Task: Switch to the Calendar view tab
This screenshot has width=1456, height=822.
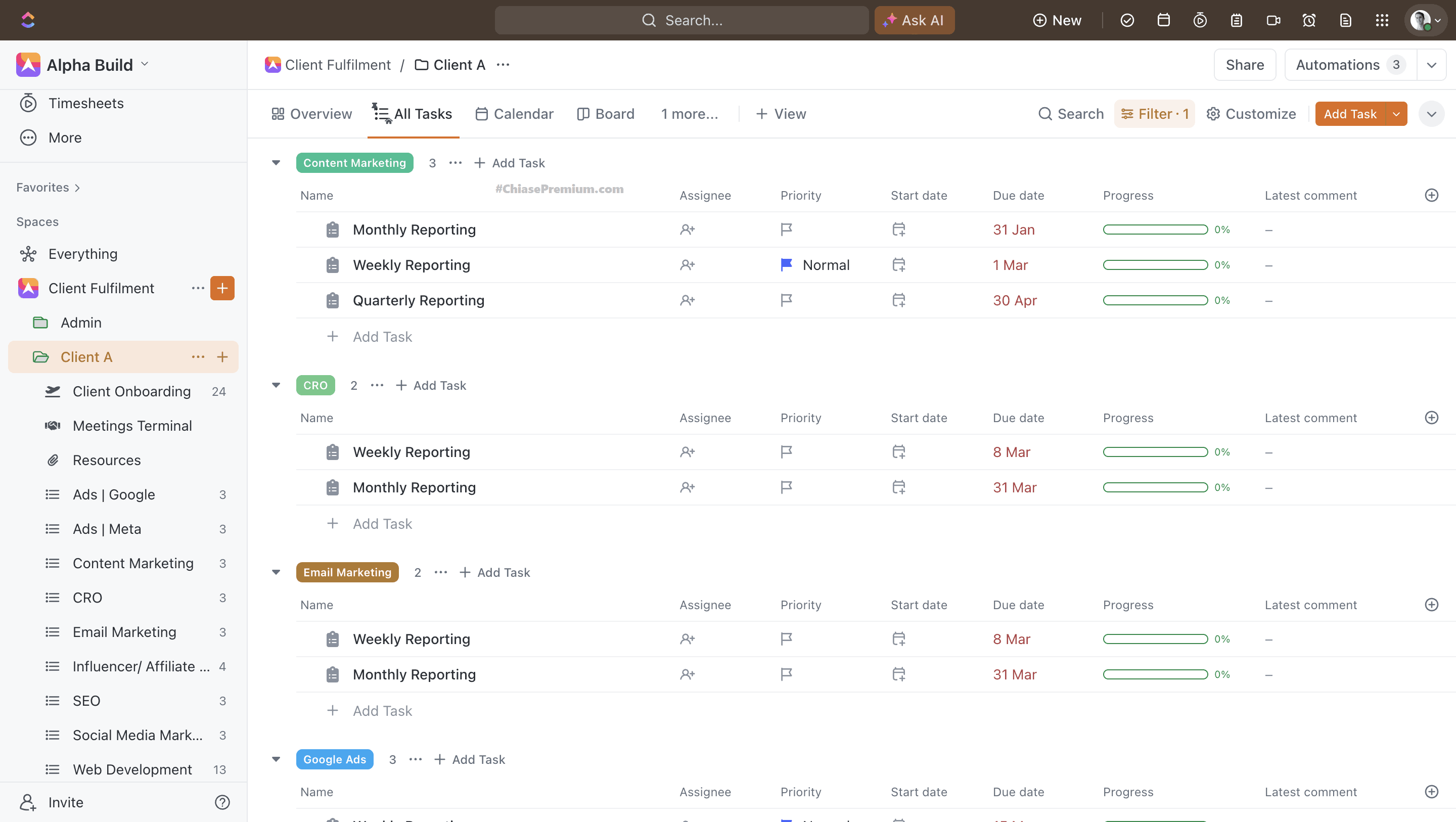Action: pyautogui.click(x=514, y=114)
